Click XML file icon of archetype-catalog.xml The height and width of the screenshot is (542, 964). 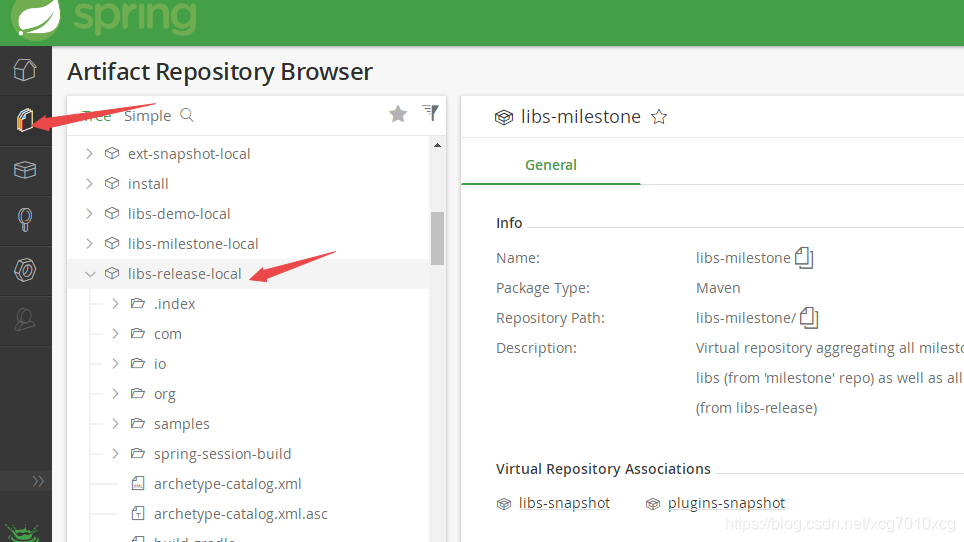click(138, 484)
